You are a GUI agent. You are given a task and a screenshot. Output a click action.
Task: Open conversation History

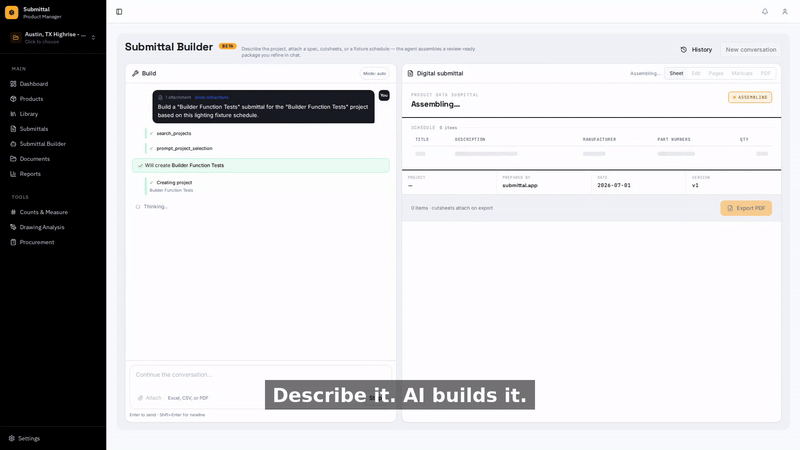click(696, 49)
